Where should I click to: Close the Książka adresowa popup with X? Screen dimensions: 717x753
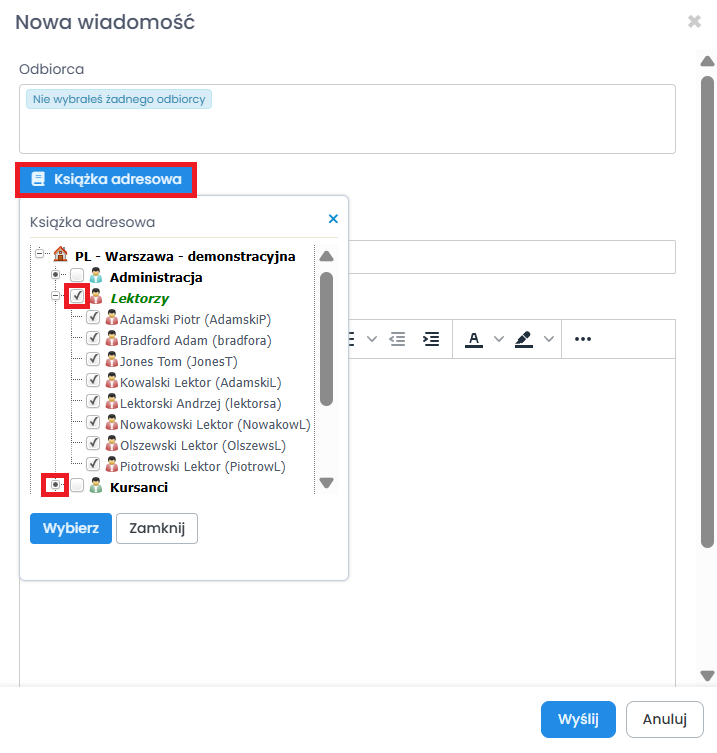click(x=333, y=219)
